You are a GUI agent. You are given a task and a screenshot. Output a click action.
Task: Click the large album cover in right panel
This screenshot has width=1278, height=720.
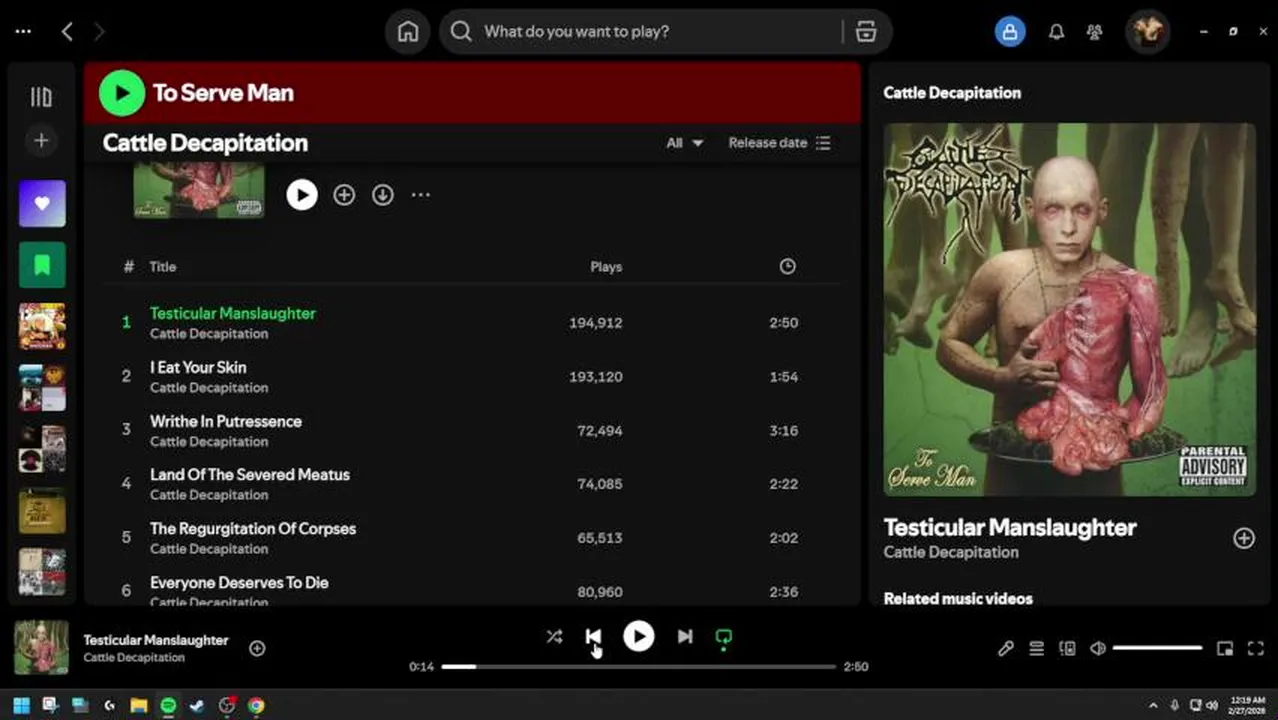click(x=1069, y=309)
